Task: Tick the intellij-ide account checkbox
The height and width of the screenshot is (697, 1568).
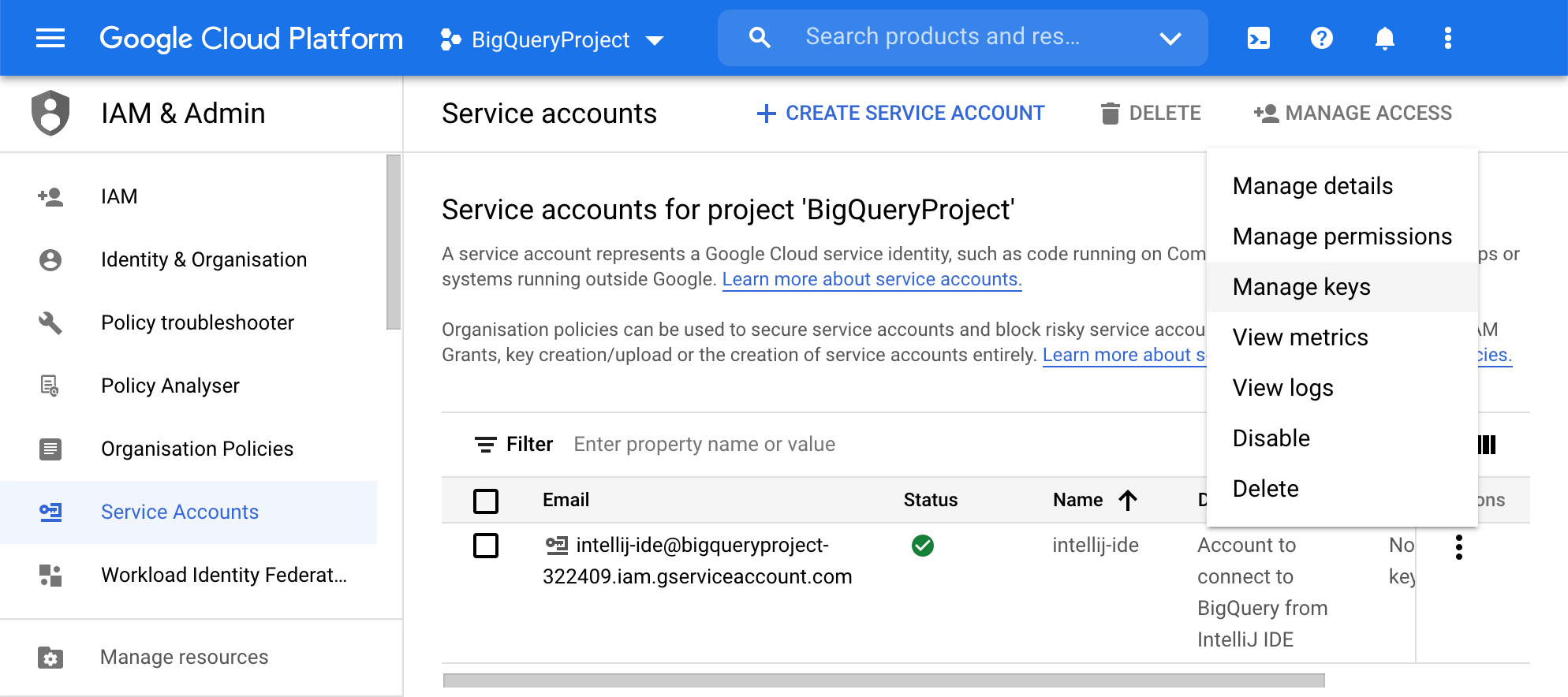Action: click(x=486, y=546)
